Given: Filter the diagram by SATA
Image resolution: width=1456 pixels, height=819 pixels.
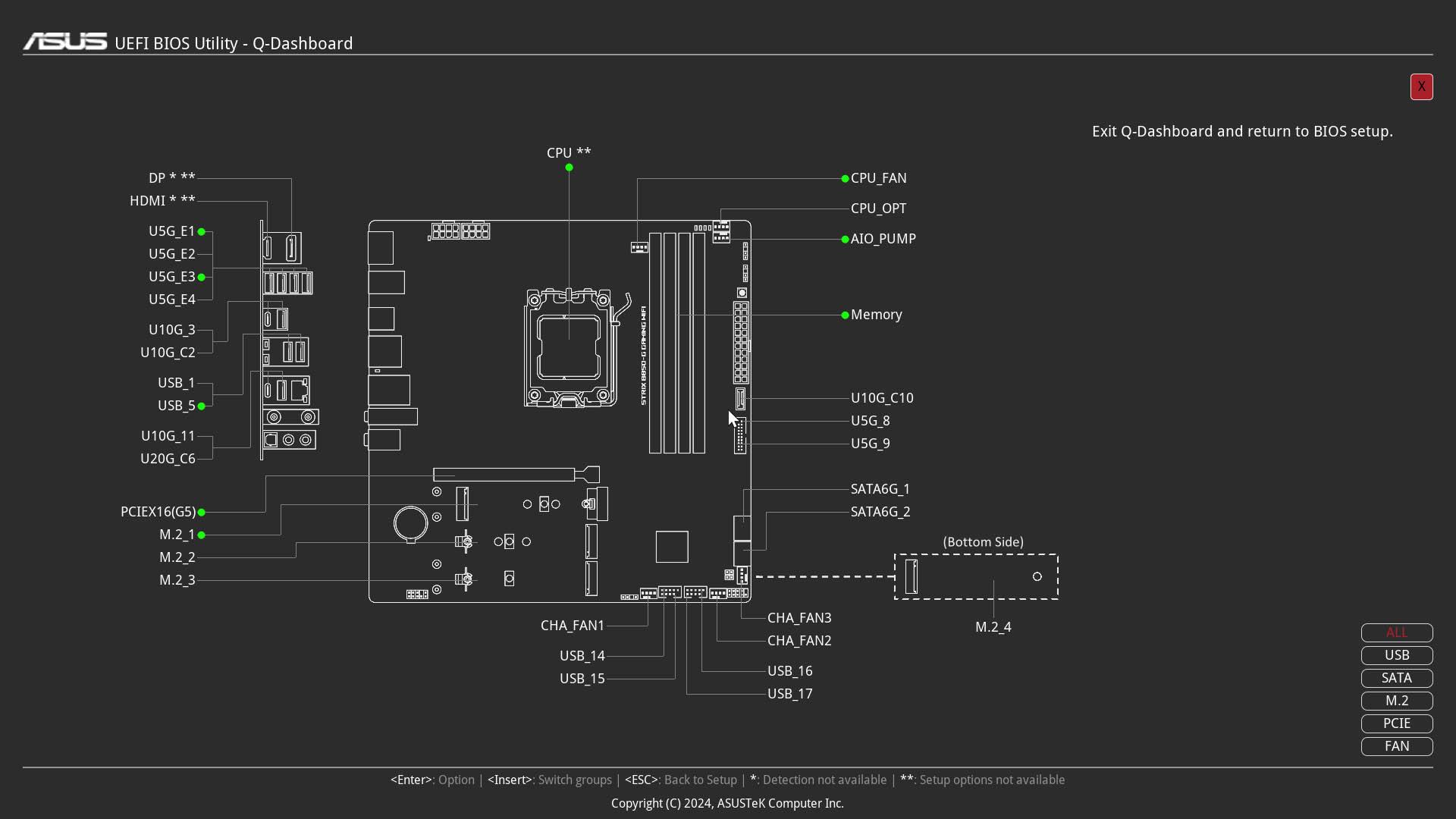Looking at the screenshot, I should pos(1397,678).
